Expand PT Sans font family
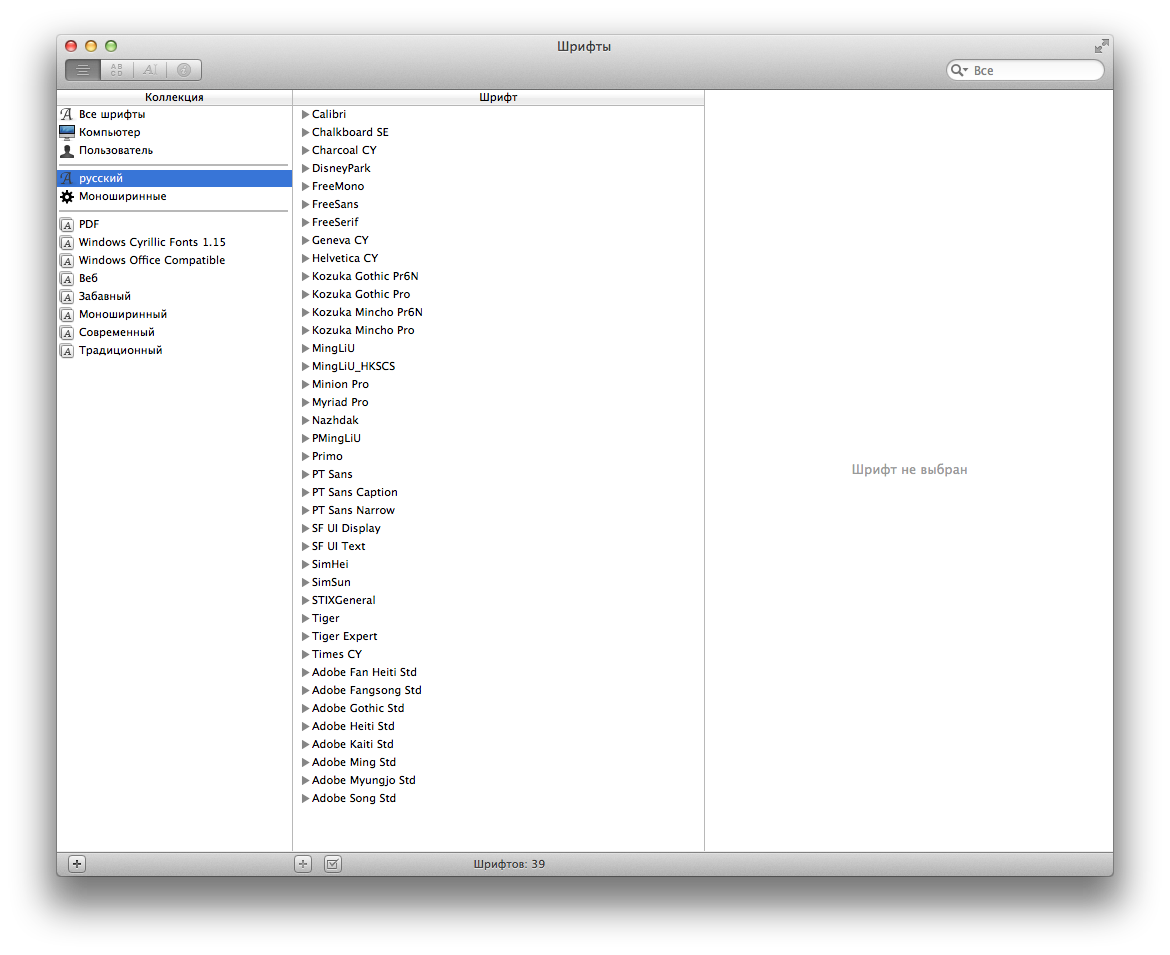1170x955 pixels. coord(305,475)
